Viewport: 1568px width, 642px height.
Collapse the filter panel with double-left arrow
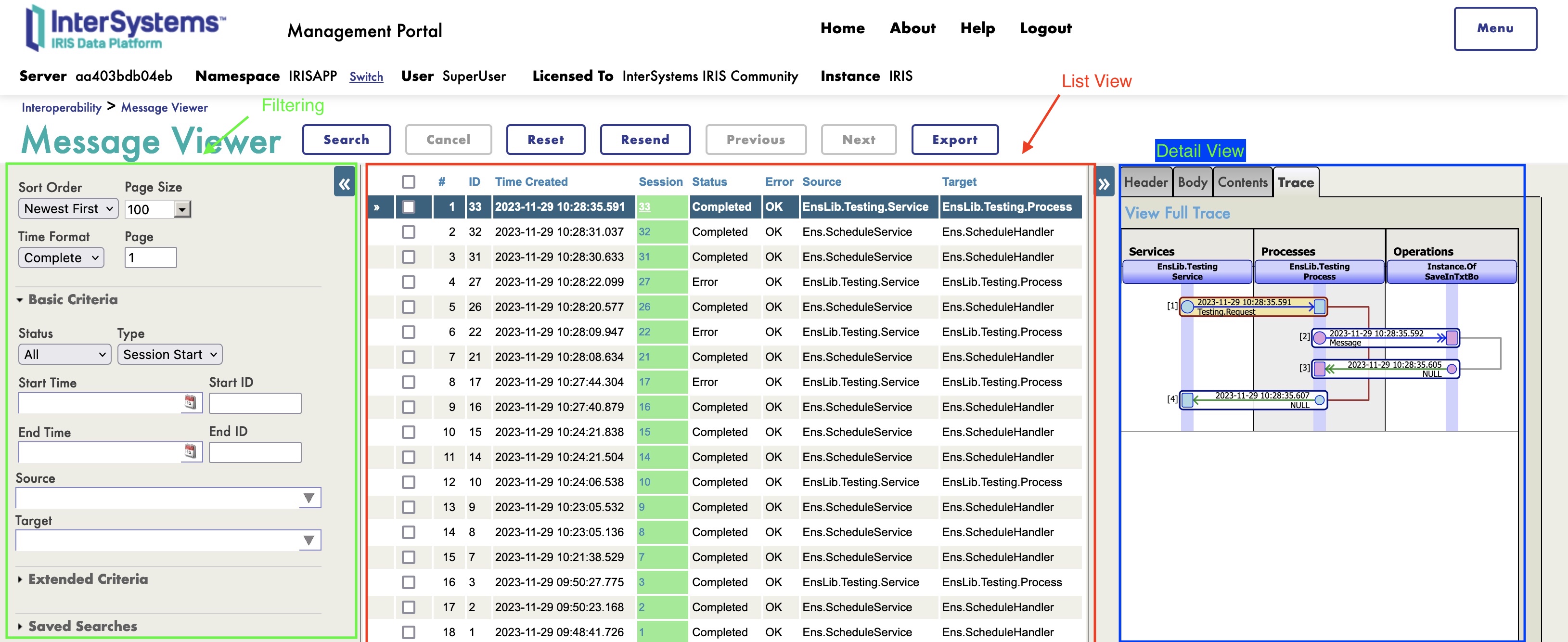[x=344, y=183]
